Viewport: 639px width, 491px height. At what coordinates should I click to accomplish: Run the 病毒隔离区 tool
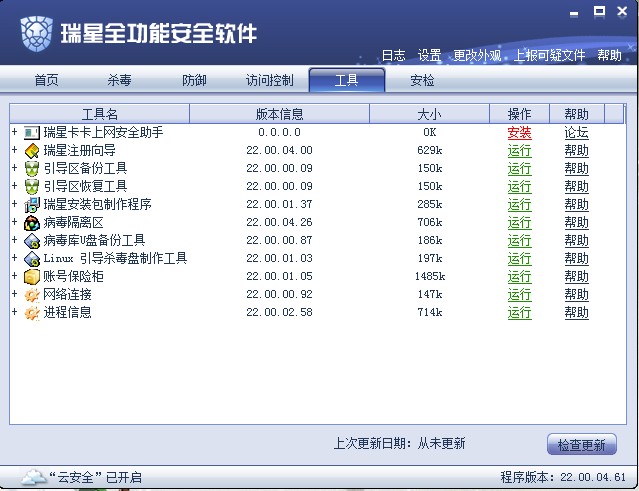[x=520, y=223]
